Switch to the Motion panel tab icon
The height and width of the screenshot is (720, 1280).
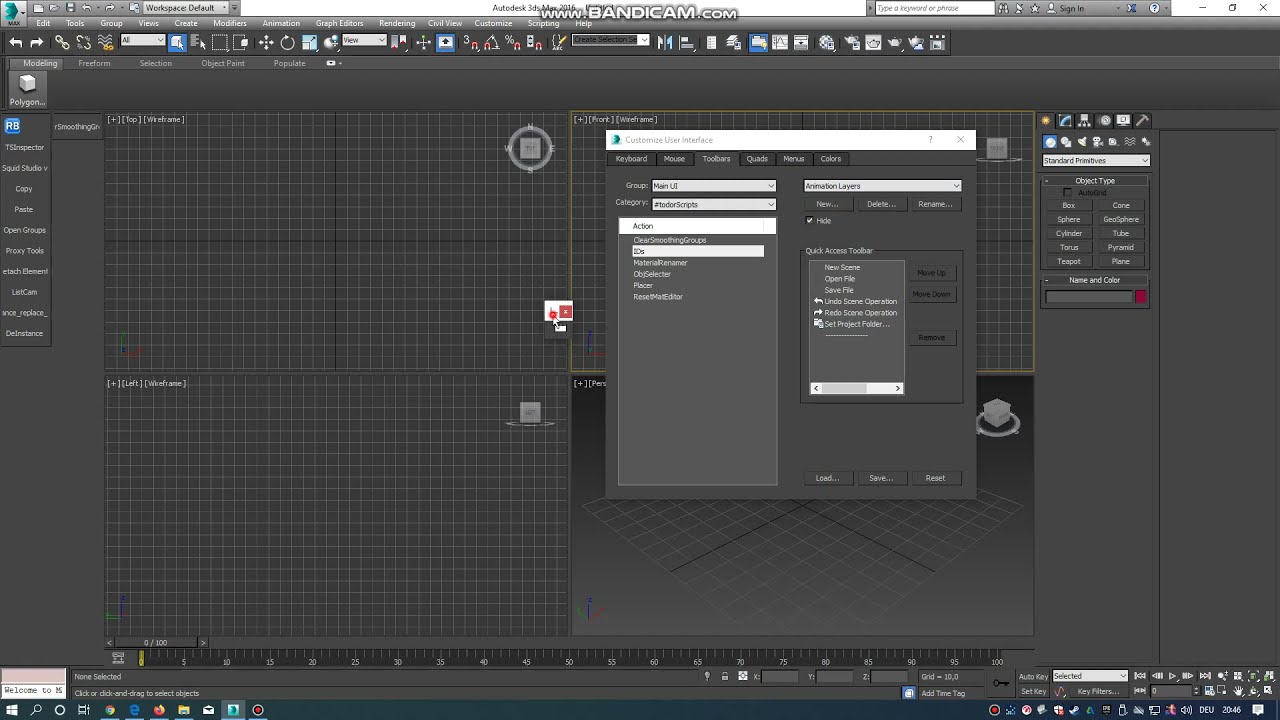click(x=1104, y=120)
